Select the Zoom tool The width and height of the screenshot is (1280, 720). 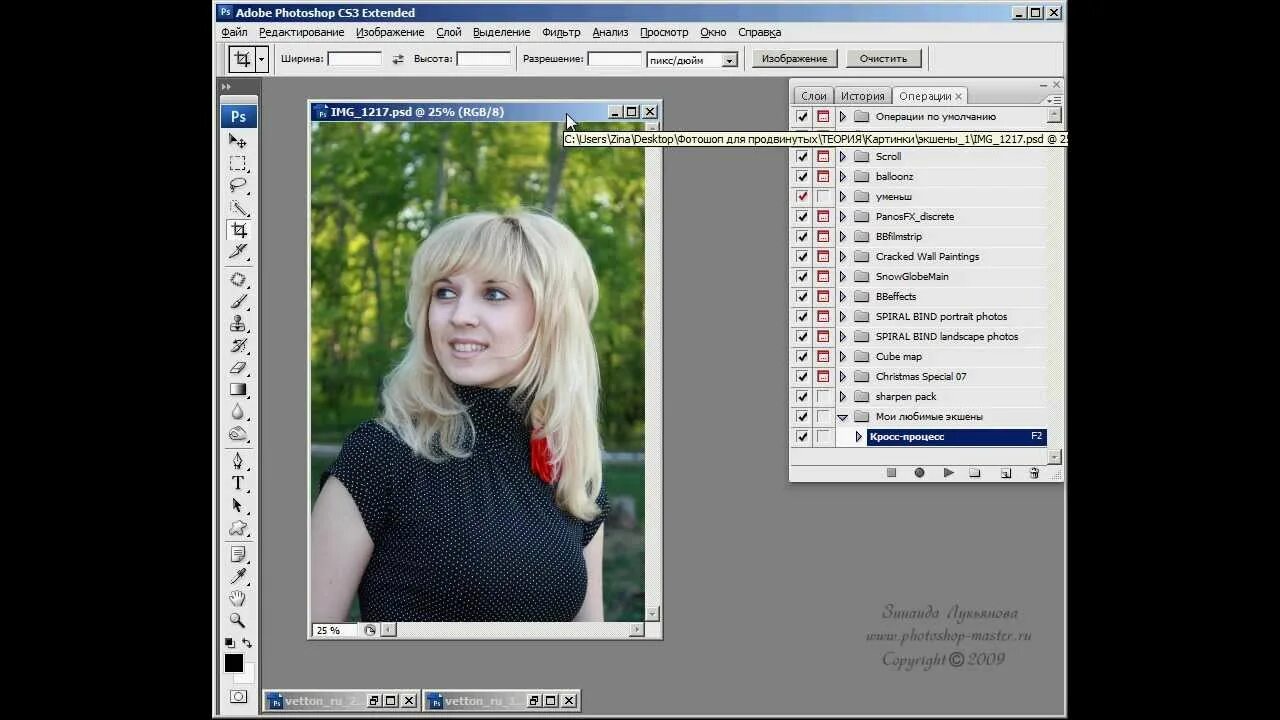point(238,620)
